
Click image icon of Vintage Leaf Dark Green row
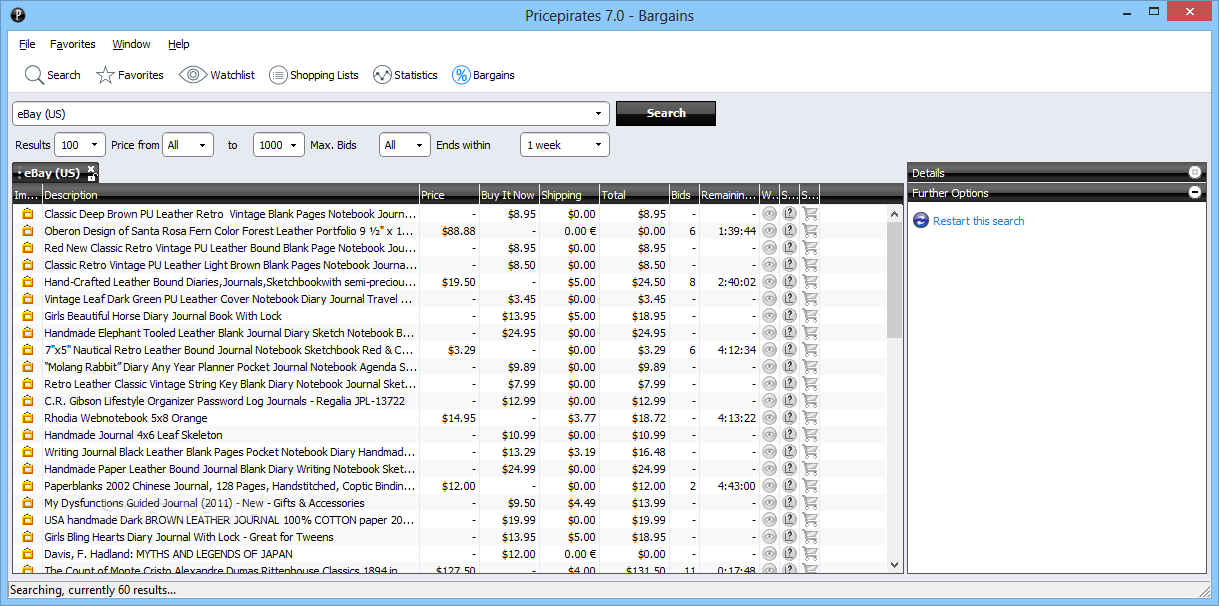28,299
